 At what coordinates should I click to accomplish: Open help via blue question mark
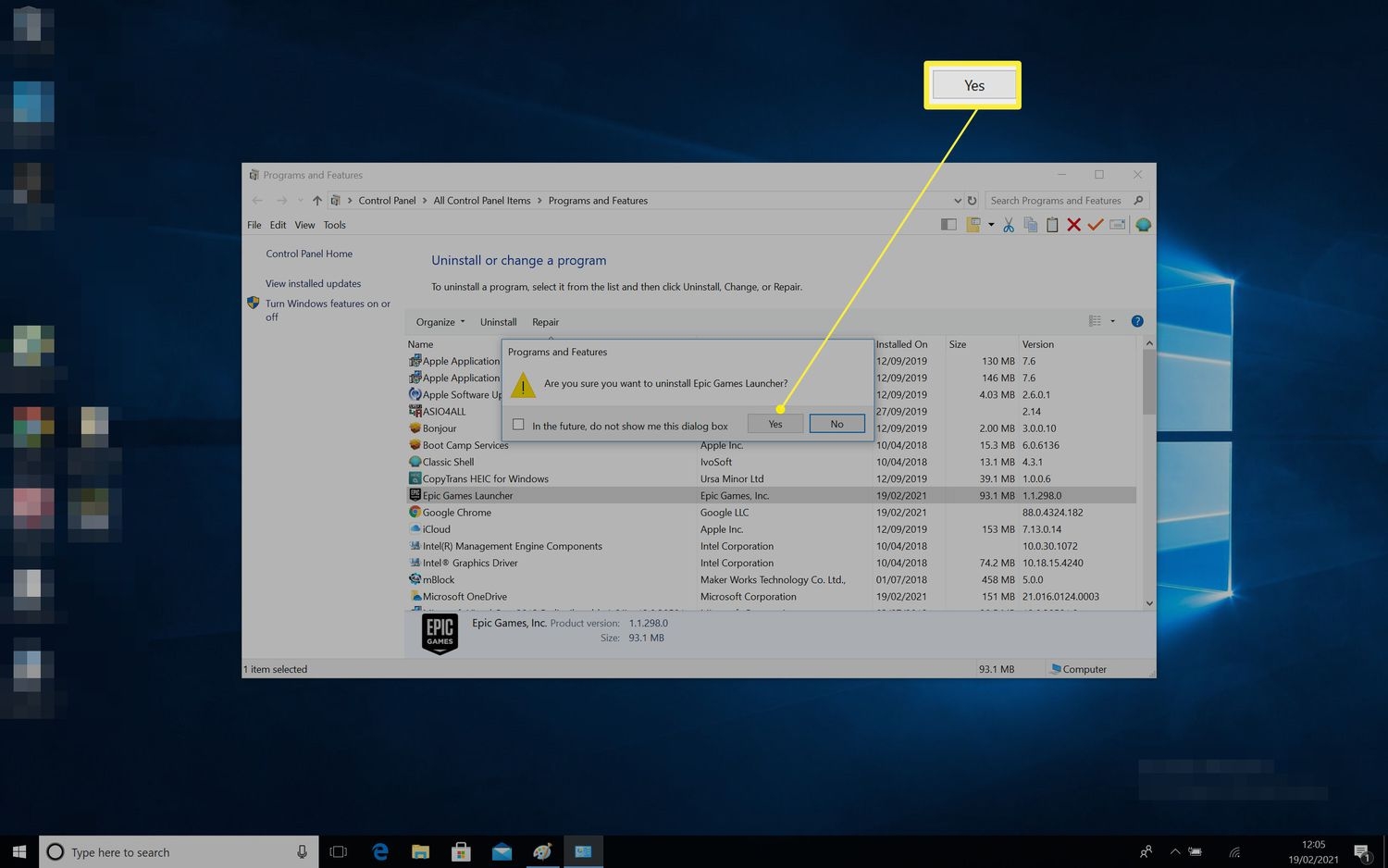[x=1137, y=321]
